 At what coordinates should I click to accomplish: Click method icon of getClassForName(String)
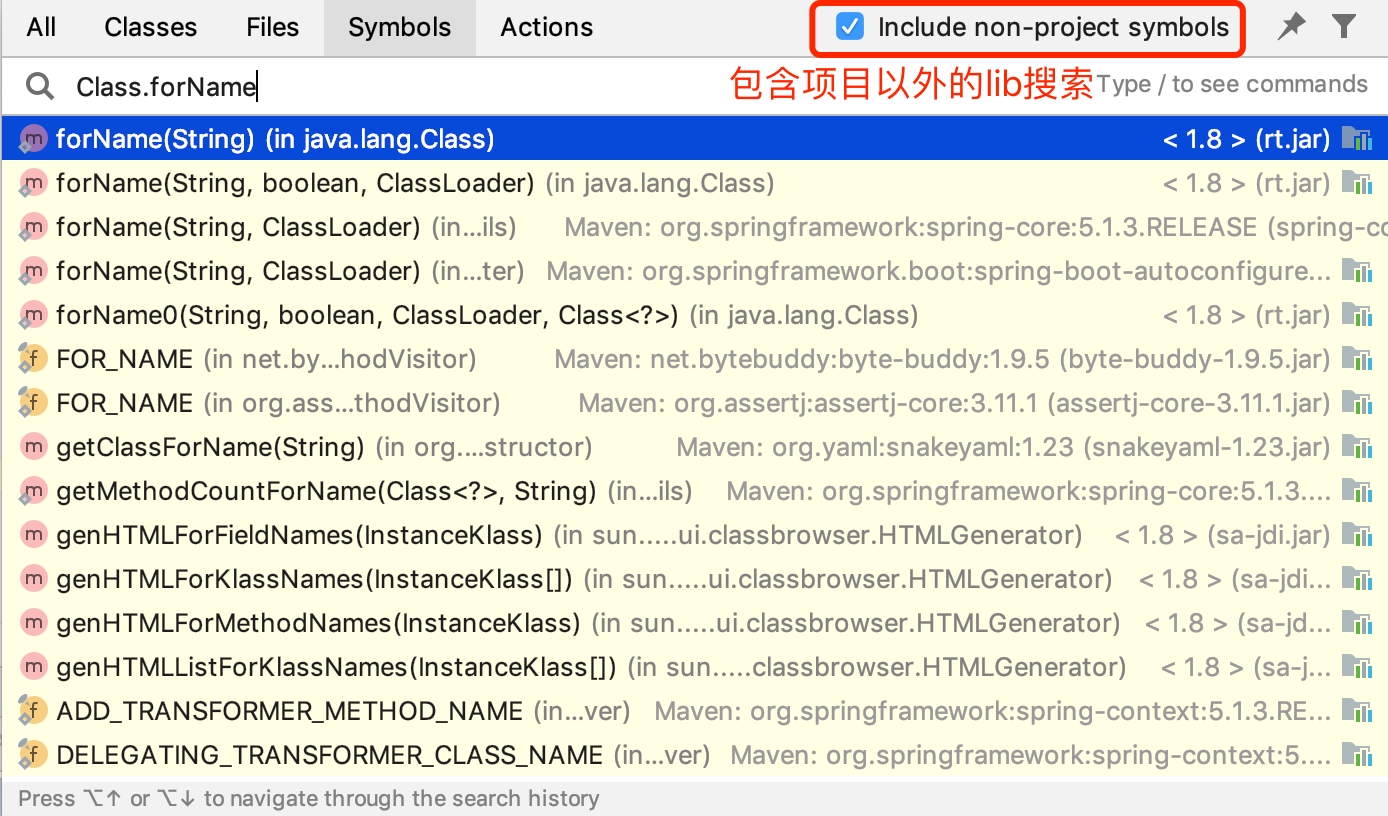[x=33, y=447]
